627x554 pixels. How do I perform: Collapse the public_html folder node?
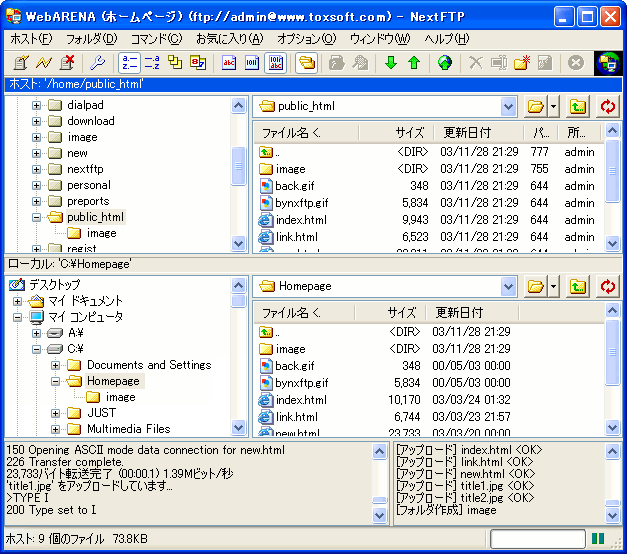tap(36, 217)
